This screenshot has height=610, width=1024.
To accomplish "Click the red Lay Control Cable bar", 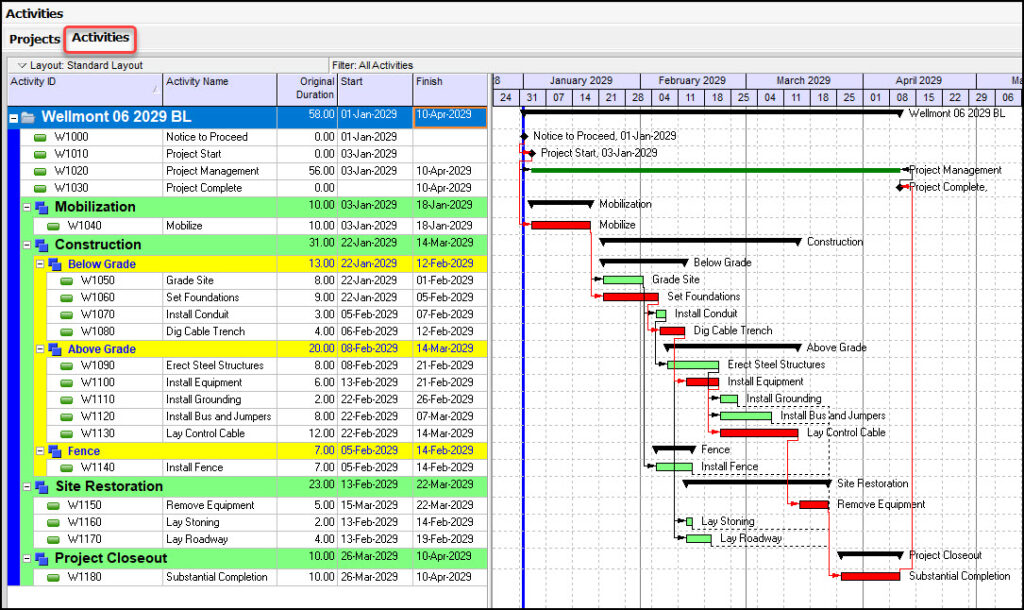I will (x=759, y=433).
